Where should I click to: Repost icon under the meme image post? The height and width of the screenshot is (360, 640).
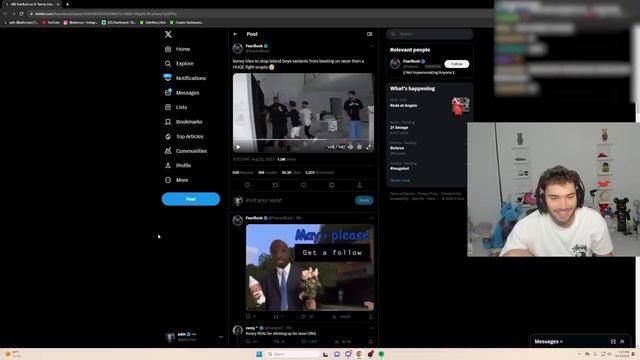coord(276,317)
